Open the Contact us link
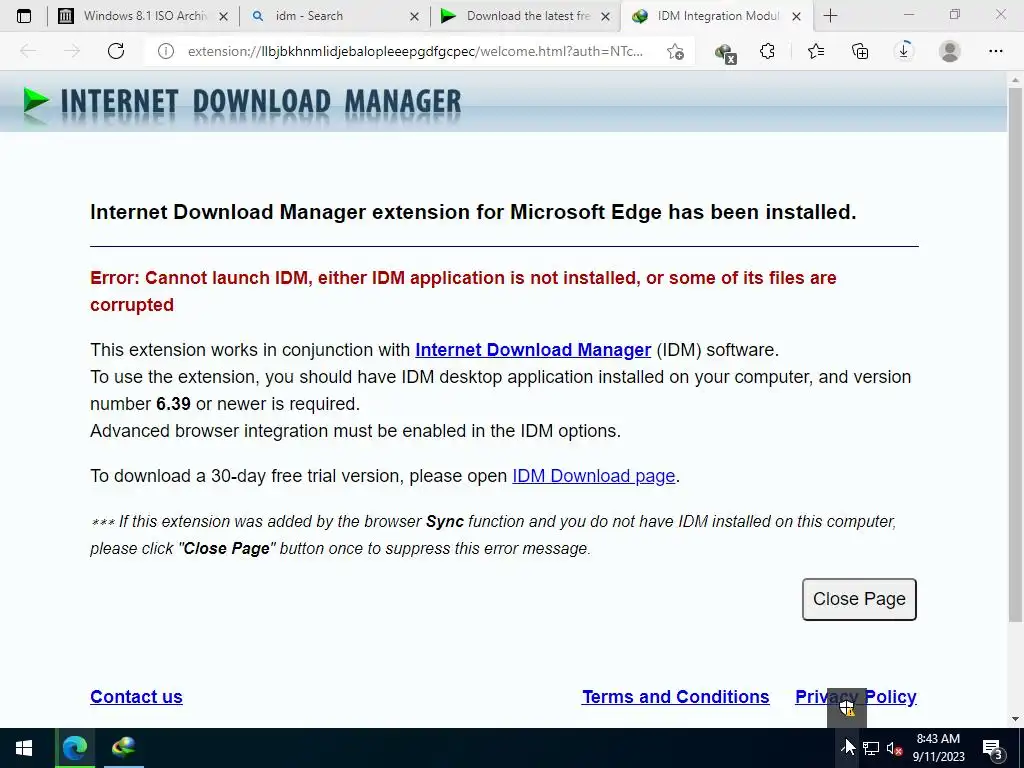Viewport: 1024px width, 768px height. pos(136,697)
